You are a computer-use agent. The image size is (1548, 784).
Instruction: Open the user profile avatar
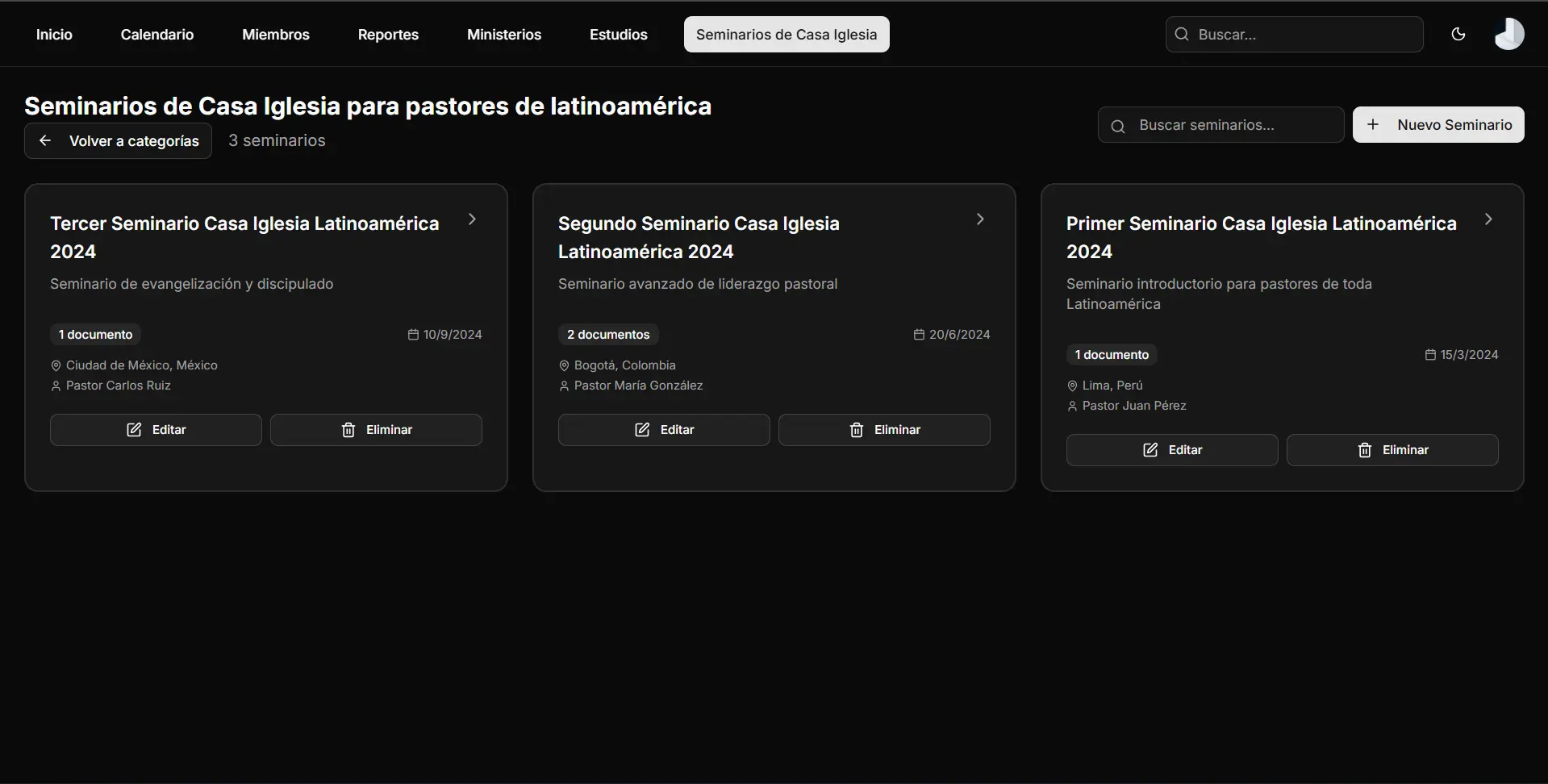(x=1508, y=34)
